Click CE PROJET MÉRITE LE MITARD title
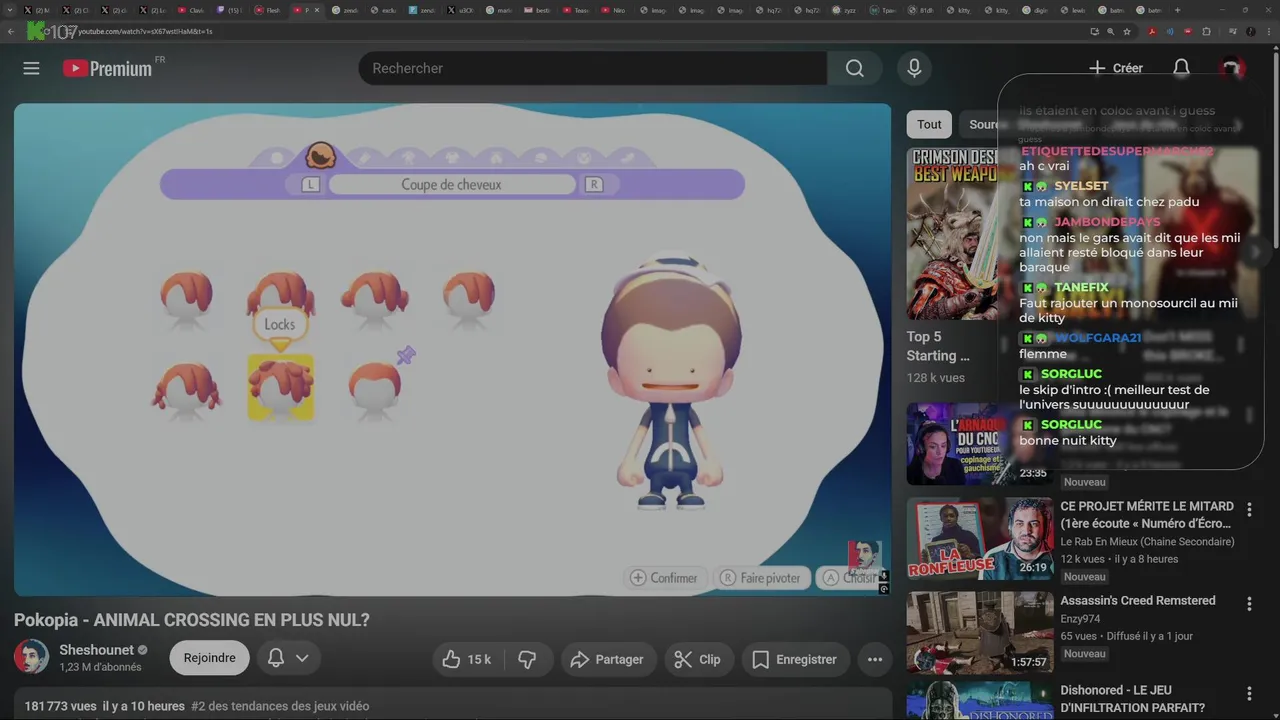Screen dimensions: 1280x720 1147,515
